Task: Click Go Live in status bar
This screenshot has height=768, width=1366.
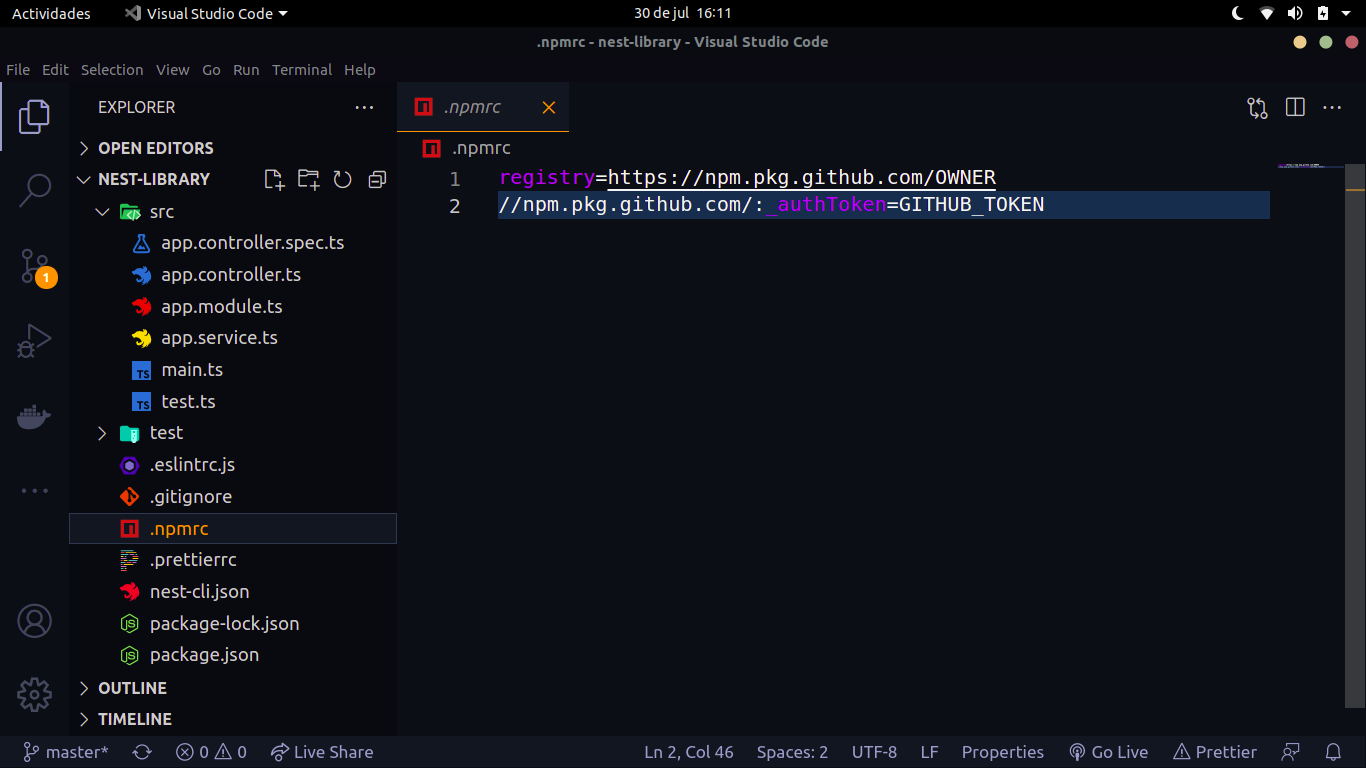Action: coord(1109,752)
